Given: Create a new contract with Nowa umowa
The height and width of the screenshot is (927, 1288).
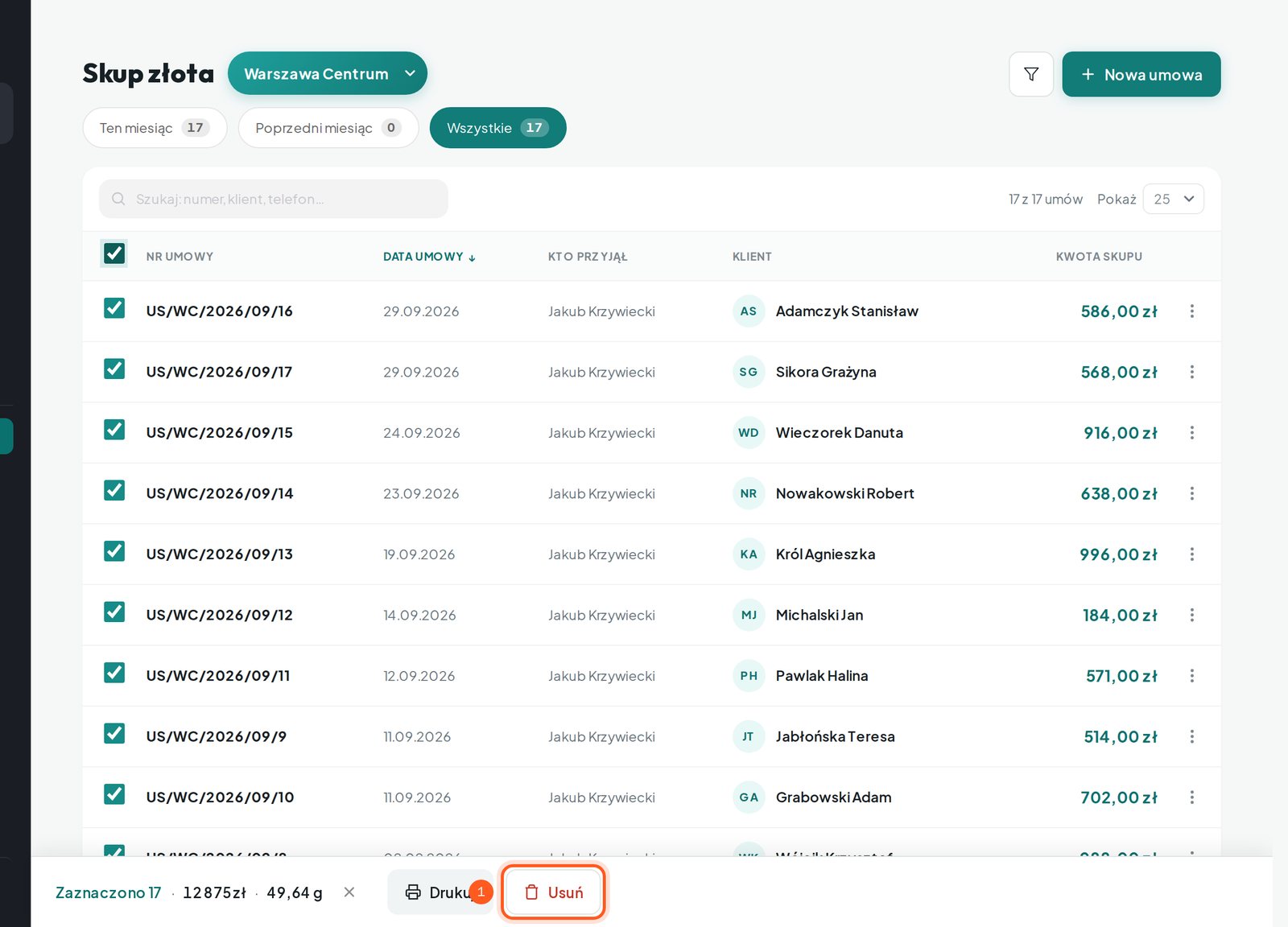Looking at the screenshot, I should click(1141, 74).
